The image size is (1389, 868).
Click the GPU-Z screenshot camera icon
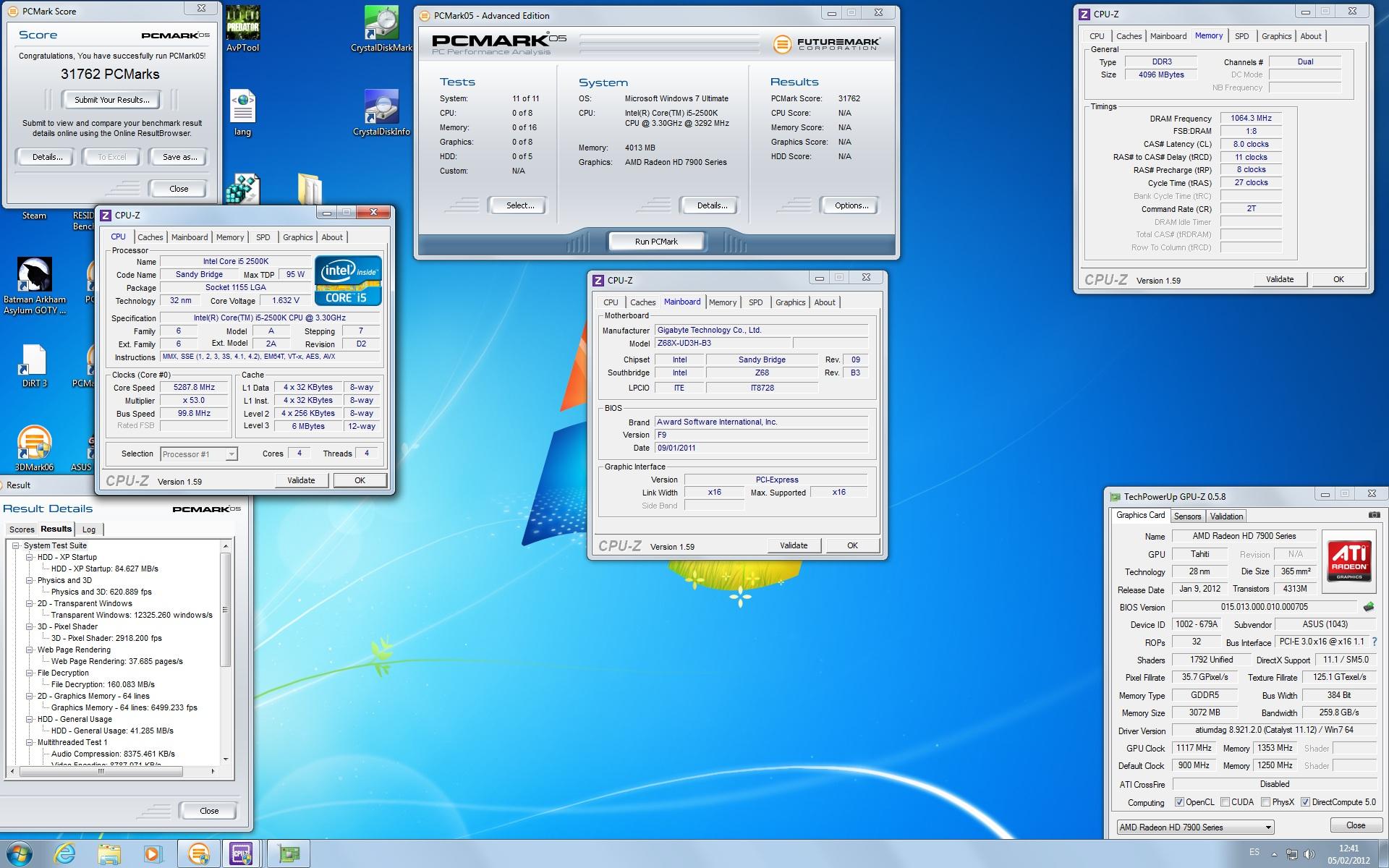click(1374, 515)
